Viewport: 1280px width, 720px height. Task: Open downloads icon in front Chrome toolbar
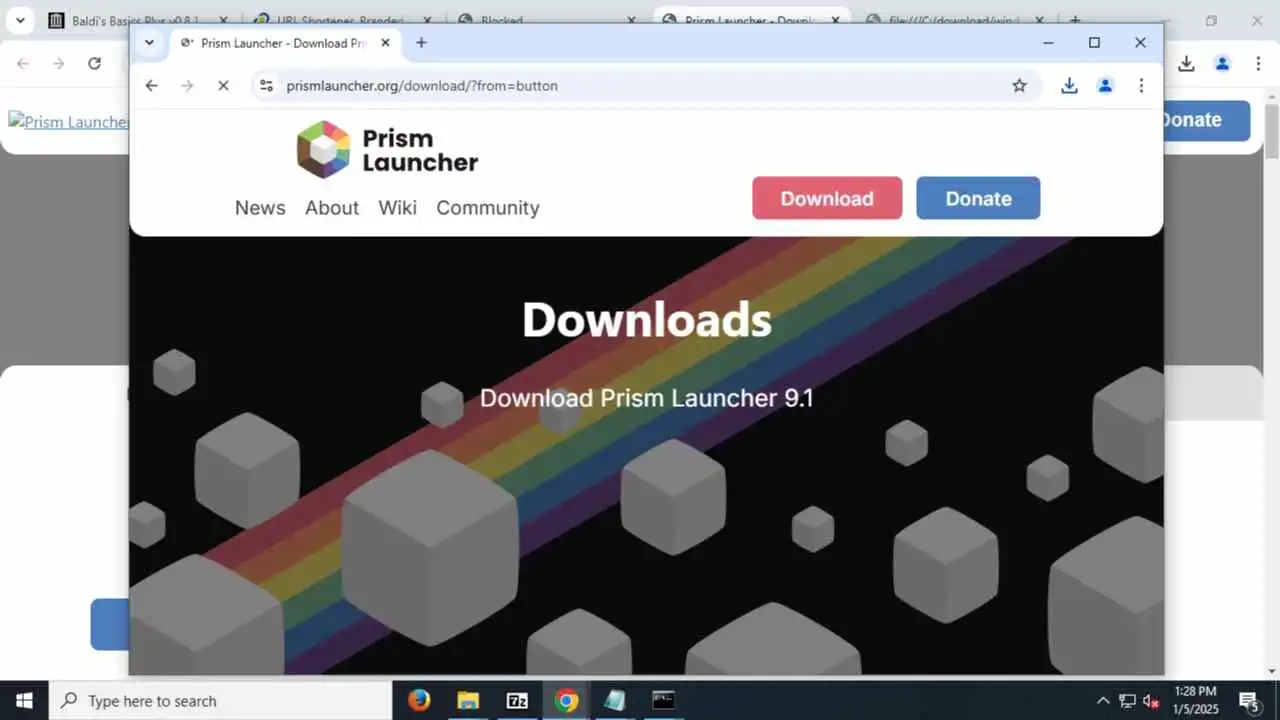coord(1069,86)
